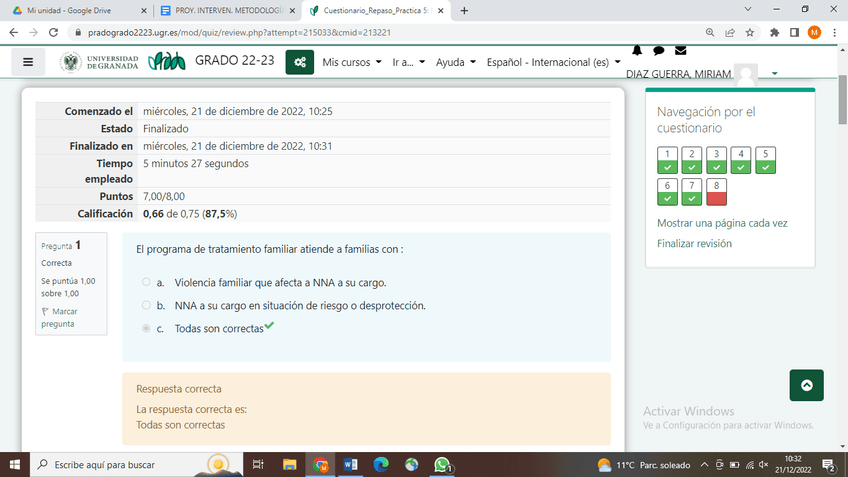Go to incorrect question 8 in navigation
The width and height of the screenshot is (848, 477).
click(716, 192)
